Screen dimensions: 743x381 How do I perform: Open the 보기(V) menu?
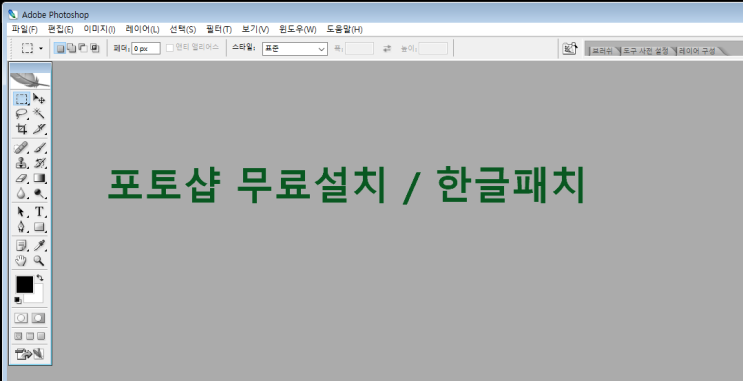click(x=255, y=29)
